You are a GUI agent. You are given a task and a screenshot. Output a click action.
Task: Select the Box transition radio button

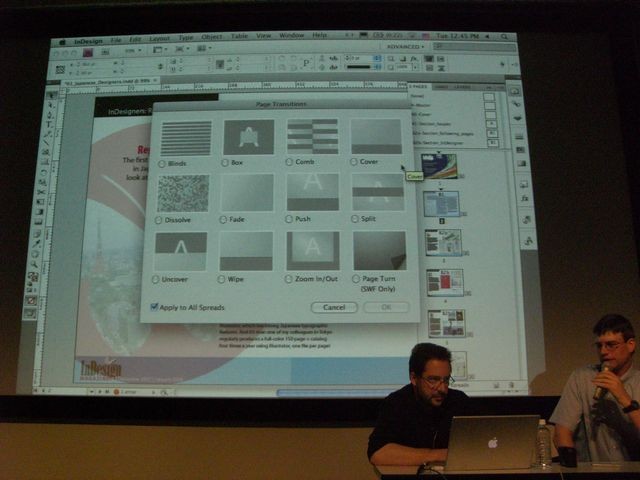(225, 163)
